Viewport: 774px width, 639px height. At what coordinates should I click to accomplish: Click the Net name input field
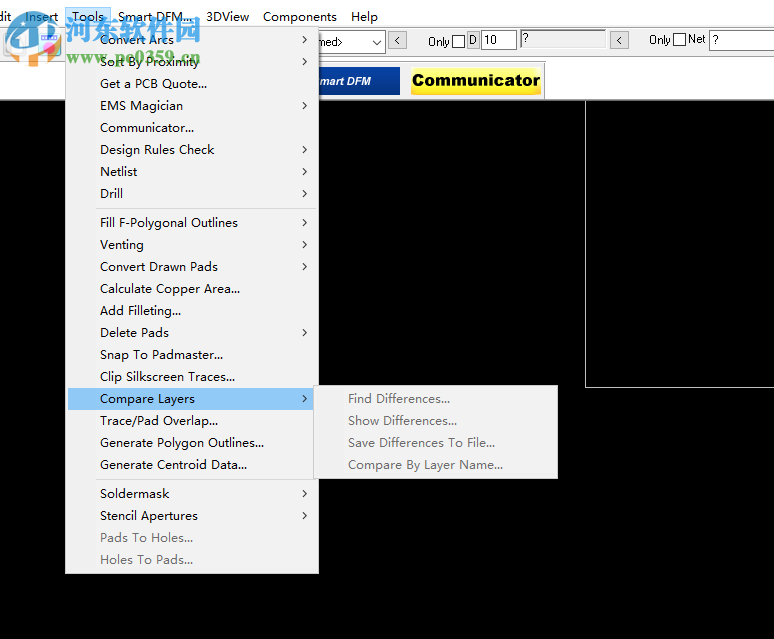[741, 40]
